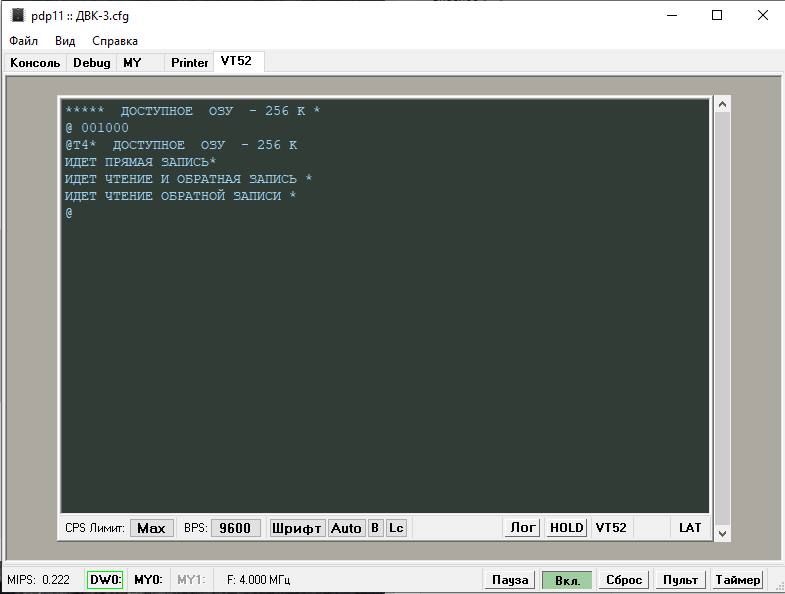785x594 pixels.
Task: Switch to the Консоль tab
Action: click(x=36, y=63)
